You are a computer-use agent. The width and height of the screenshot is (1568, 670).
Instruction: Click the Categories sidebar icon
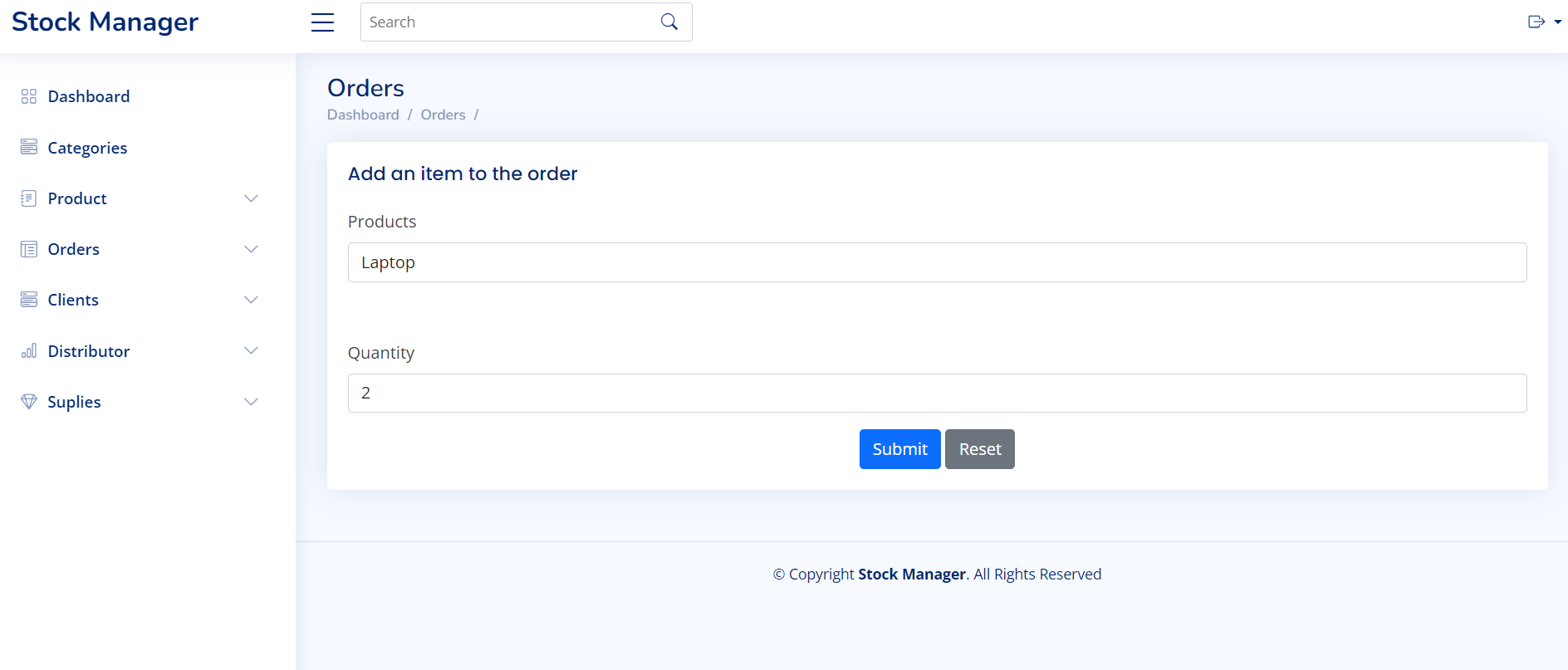tap(29, 147)
